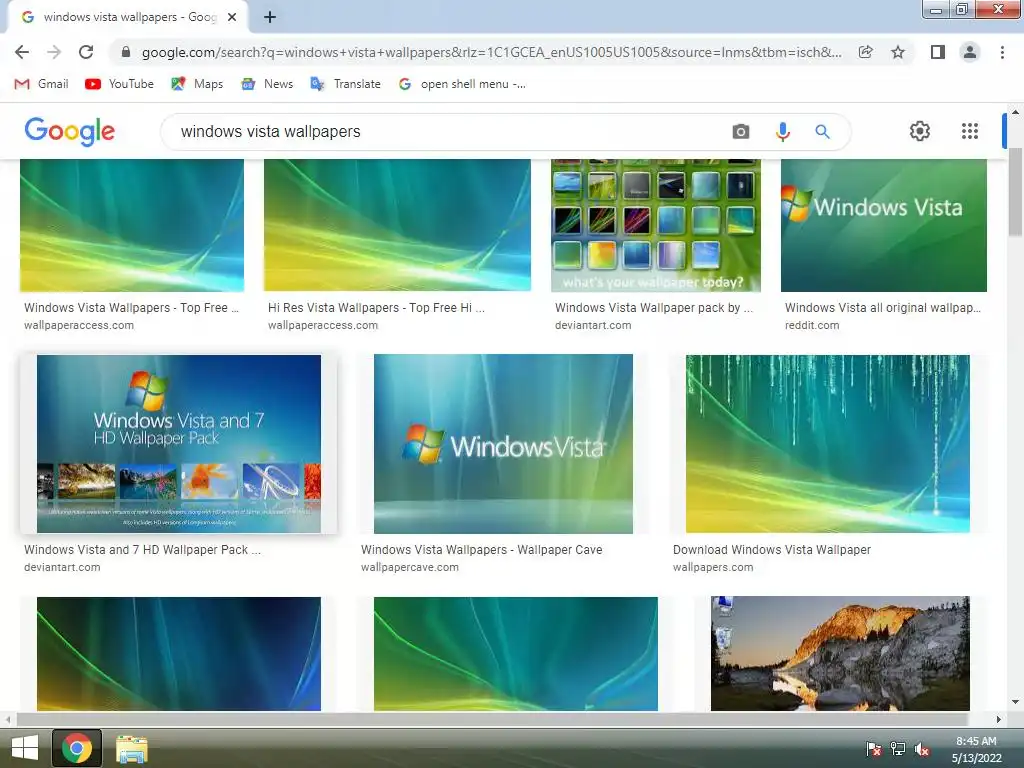
Task: Click 'Download Windows Vista Wallpaper' title
Action: (772, 550)
